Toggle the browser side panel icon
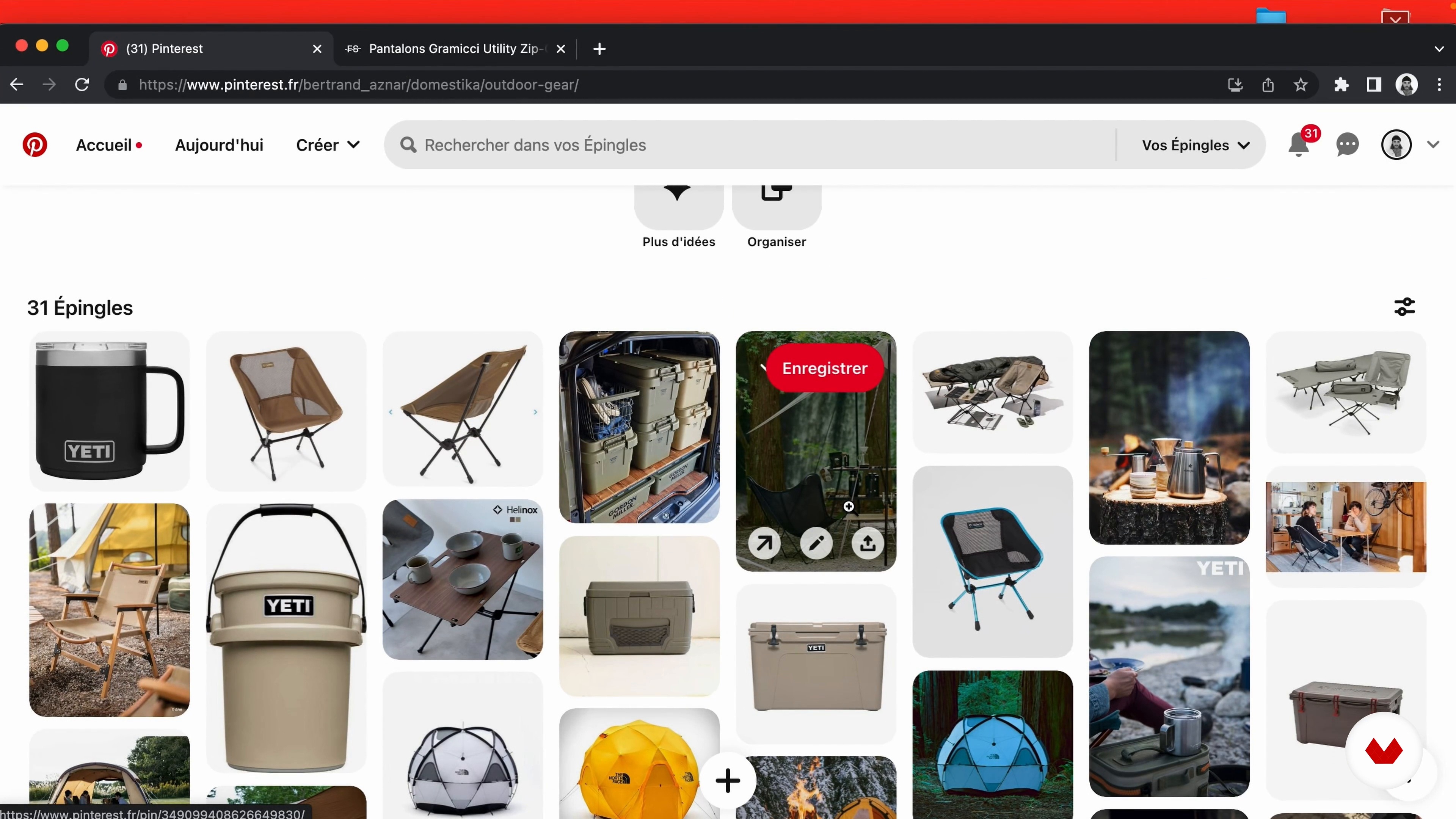The width and height of the screenshot is (1456, 819). pyautogui.click(x=1374, y=85)
